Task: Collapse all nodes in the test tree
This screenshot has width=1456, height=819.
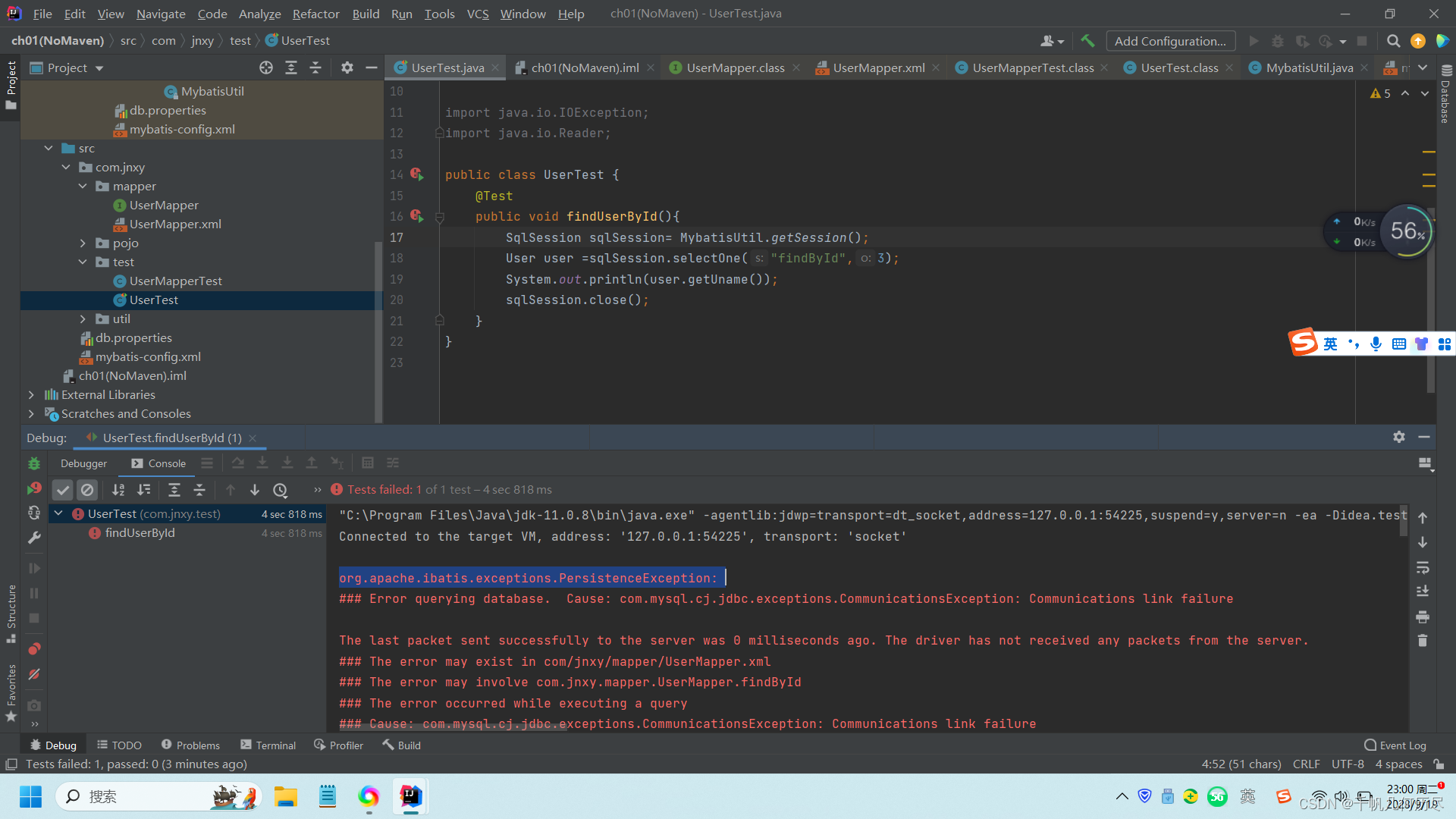Action: point(199,489)
